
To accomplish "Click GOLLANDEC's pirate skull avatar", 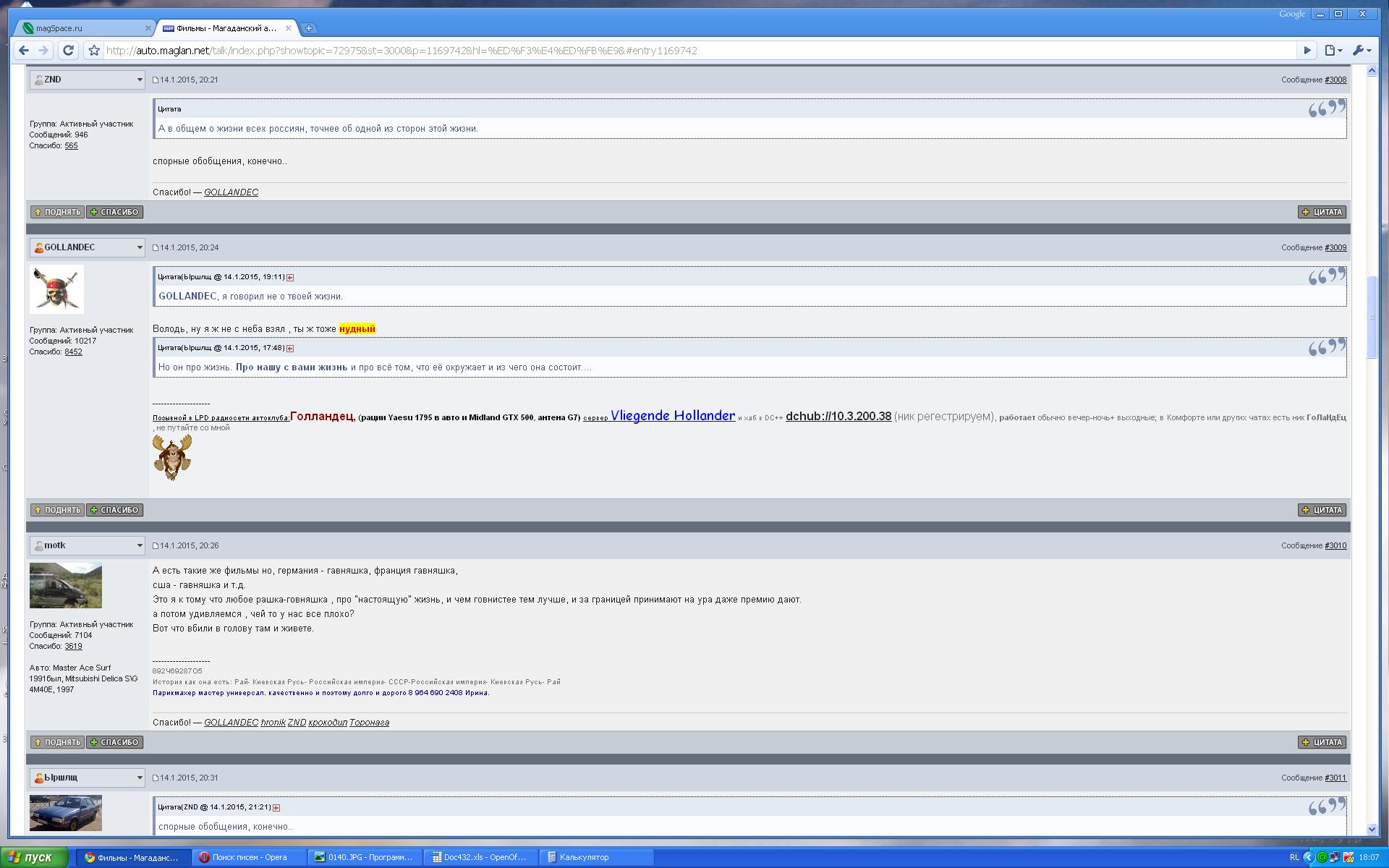I will point(56,289).
